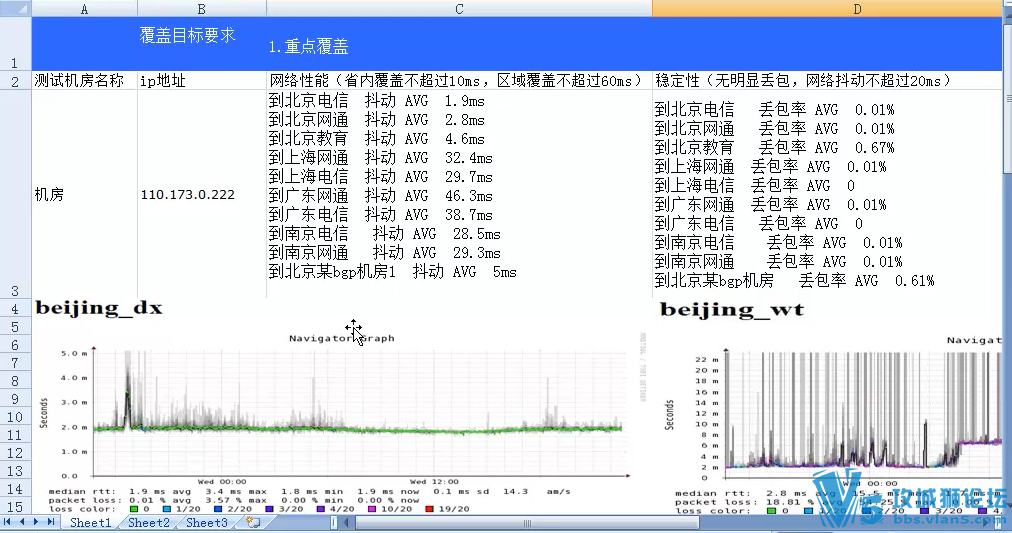Open the Sheet3 tab
The image size is (1012, 533).
(x=207, y=523)
